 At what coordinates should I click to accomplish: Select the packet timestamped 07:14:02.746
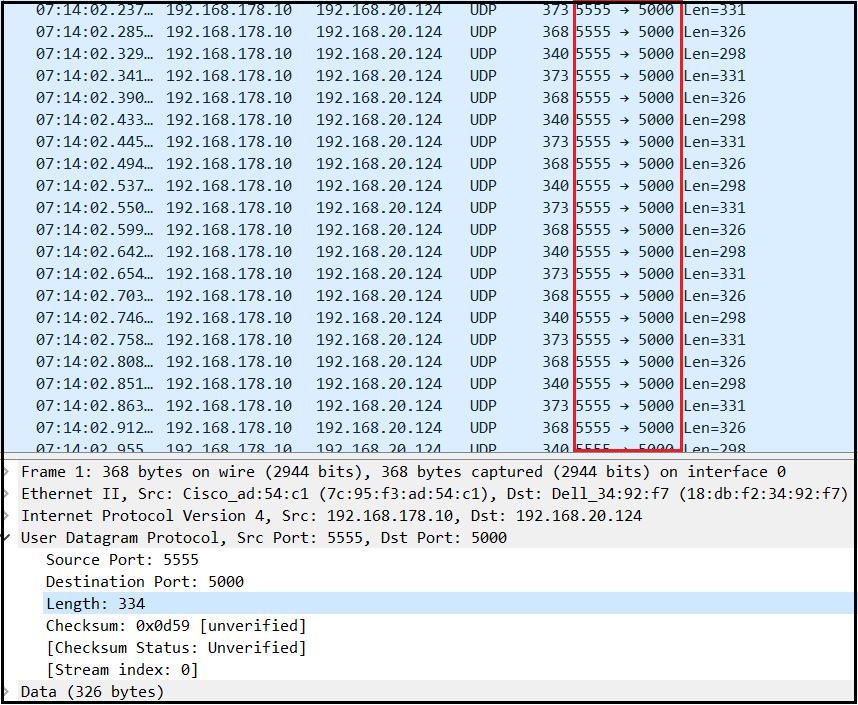click(300, 317)
